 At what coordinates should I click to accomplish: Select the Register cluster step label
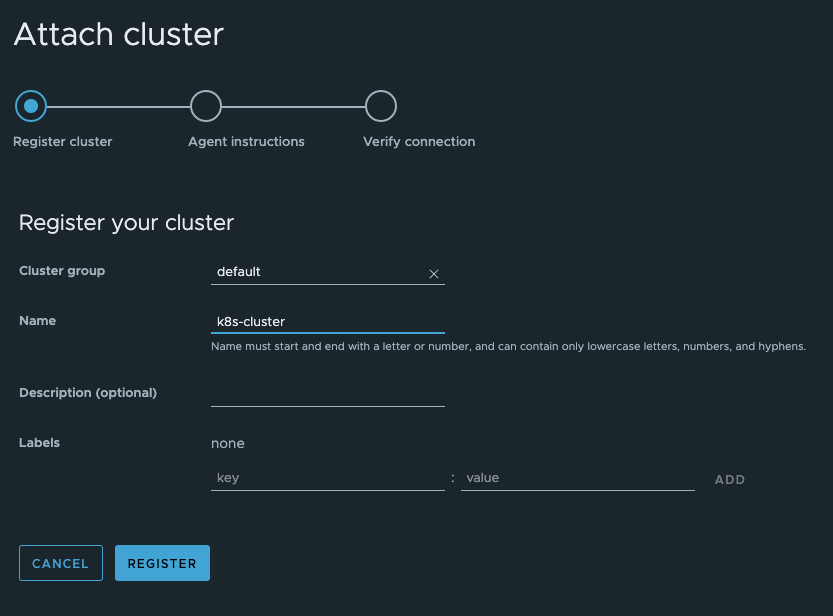coord(62,142)
